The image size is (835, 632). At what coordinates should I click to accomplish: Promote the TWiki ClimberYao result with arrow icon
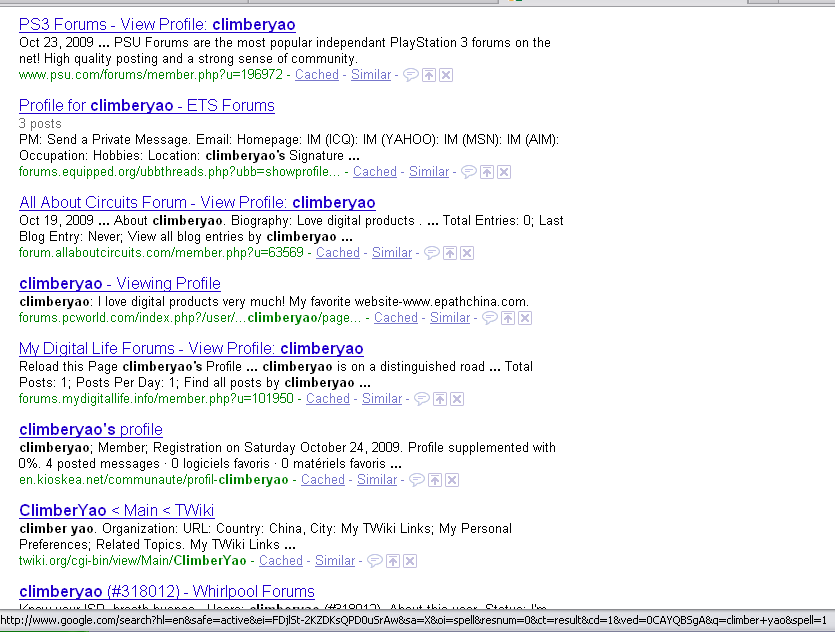[x=392, y=561]
